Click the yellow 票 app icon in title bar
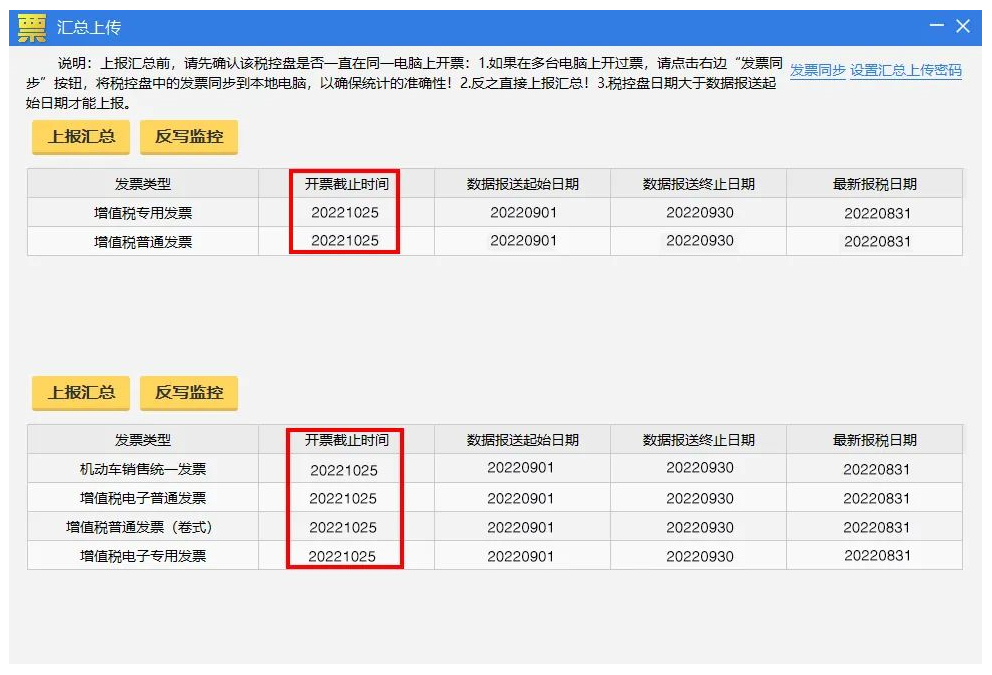This screenshot has height=675, width=992. pos(32,27)
